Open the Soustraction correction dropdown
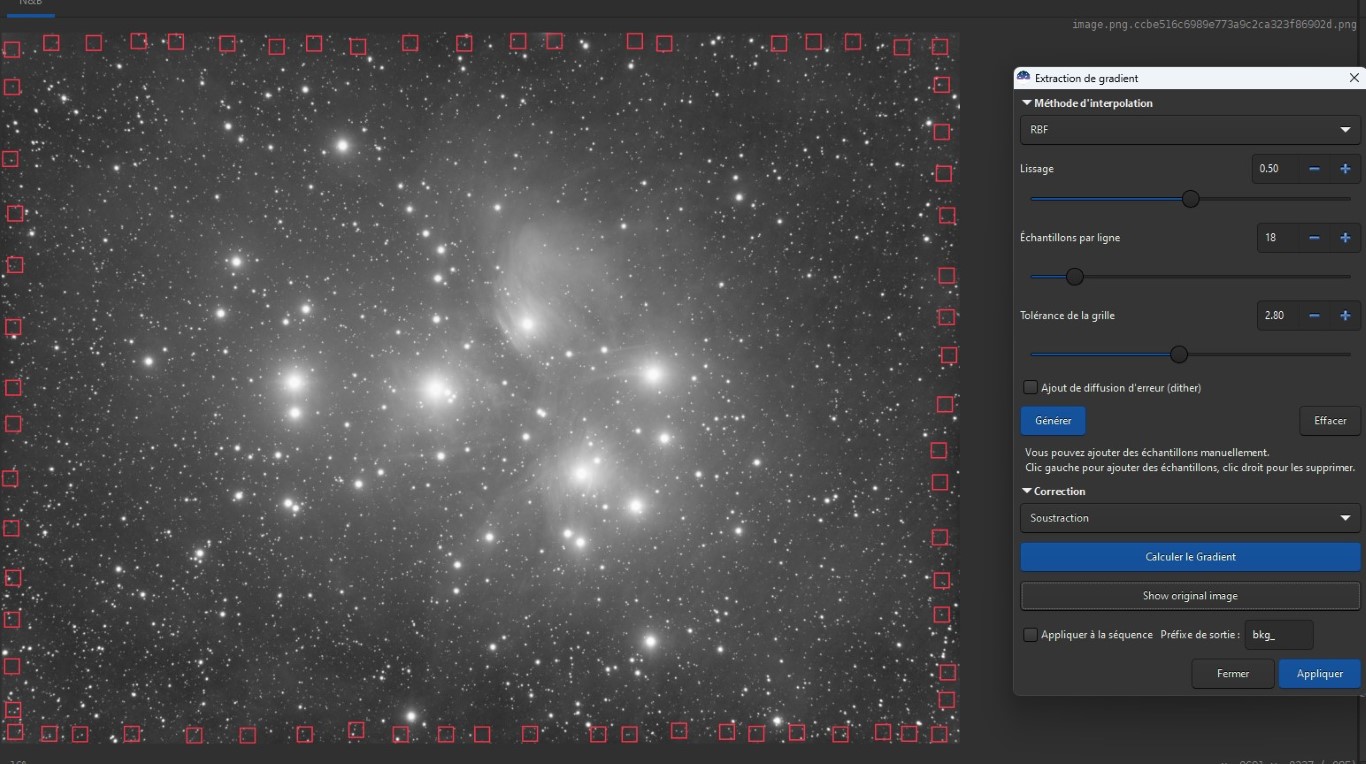 1190,518
